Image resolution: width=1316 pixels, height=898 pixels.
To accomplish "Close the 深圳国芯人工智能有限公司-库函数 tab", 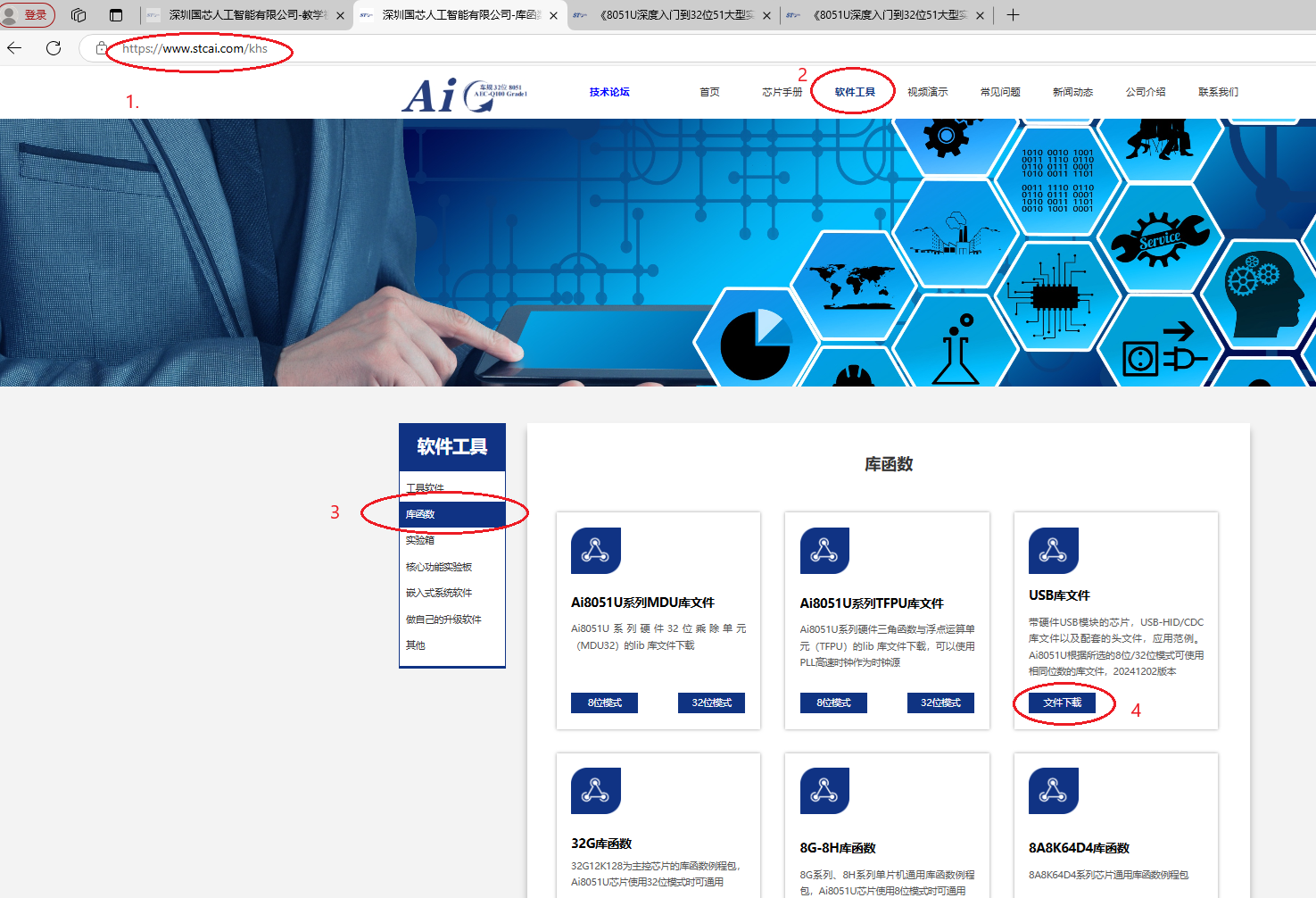I will (x=553, y=15).
